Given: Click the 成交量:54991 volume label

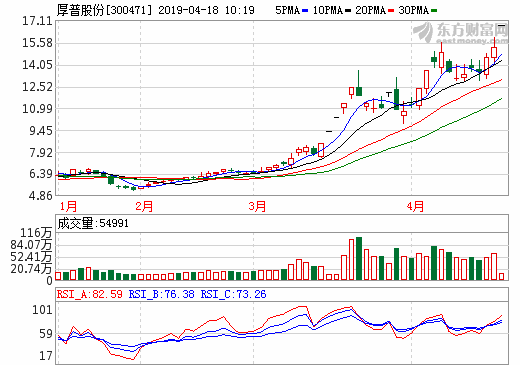Looking at the screenshot, I should pos(93,223).
